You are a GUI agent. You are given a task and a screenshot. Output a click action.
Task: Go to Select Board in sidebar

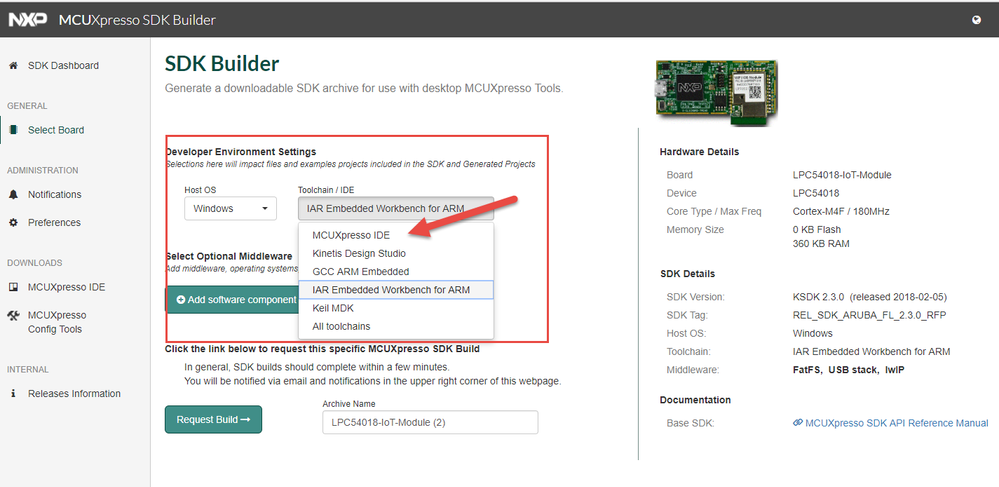[56, 130]
